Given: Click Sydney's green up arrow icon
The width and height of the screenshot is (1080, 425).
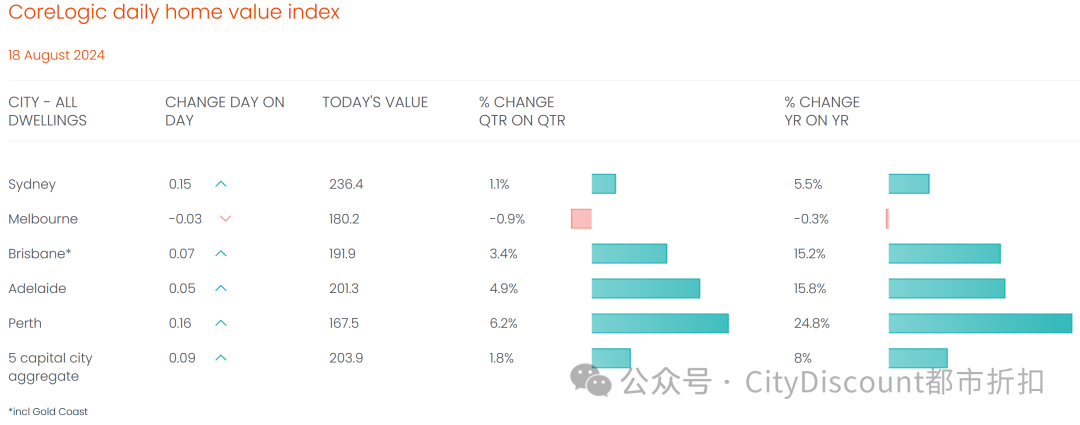Looking at the screenshot, I should 221,184.
